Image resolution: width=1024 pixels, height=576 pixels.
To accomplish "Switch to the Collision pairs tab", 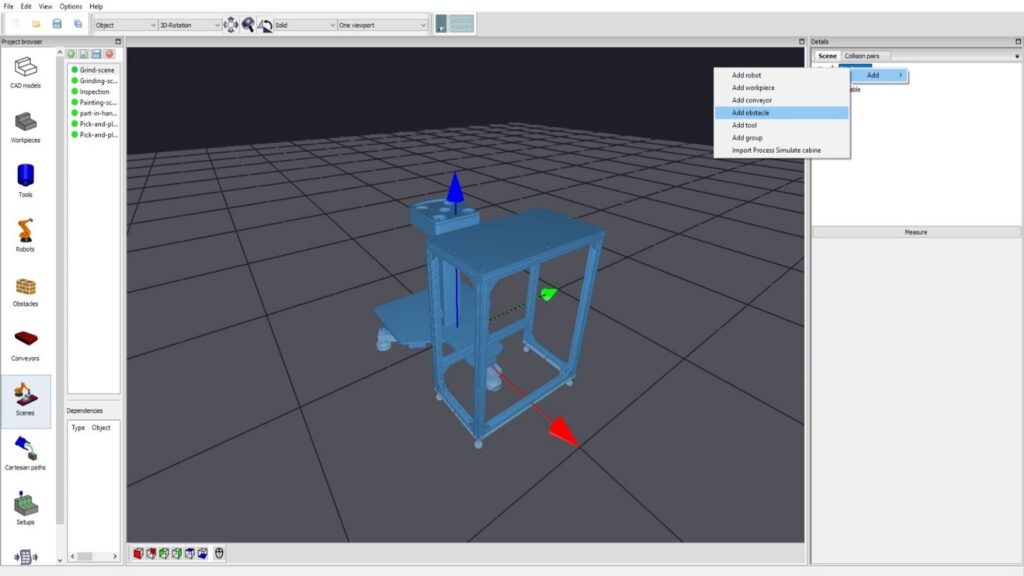I will pos(862,56).
